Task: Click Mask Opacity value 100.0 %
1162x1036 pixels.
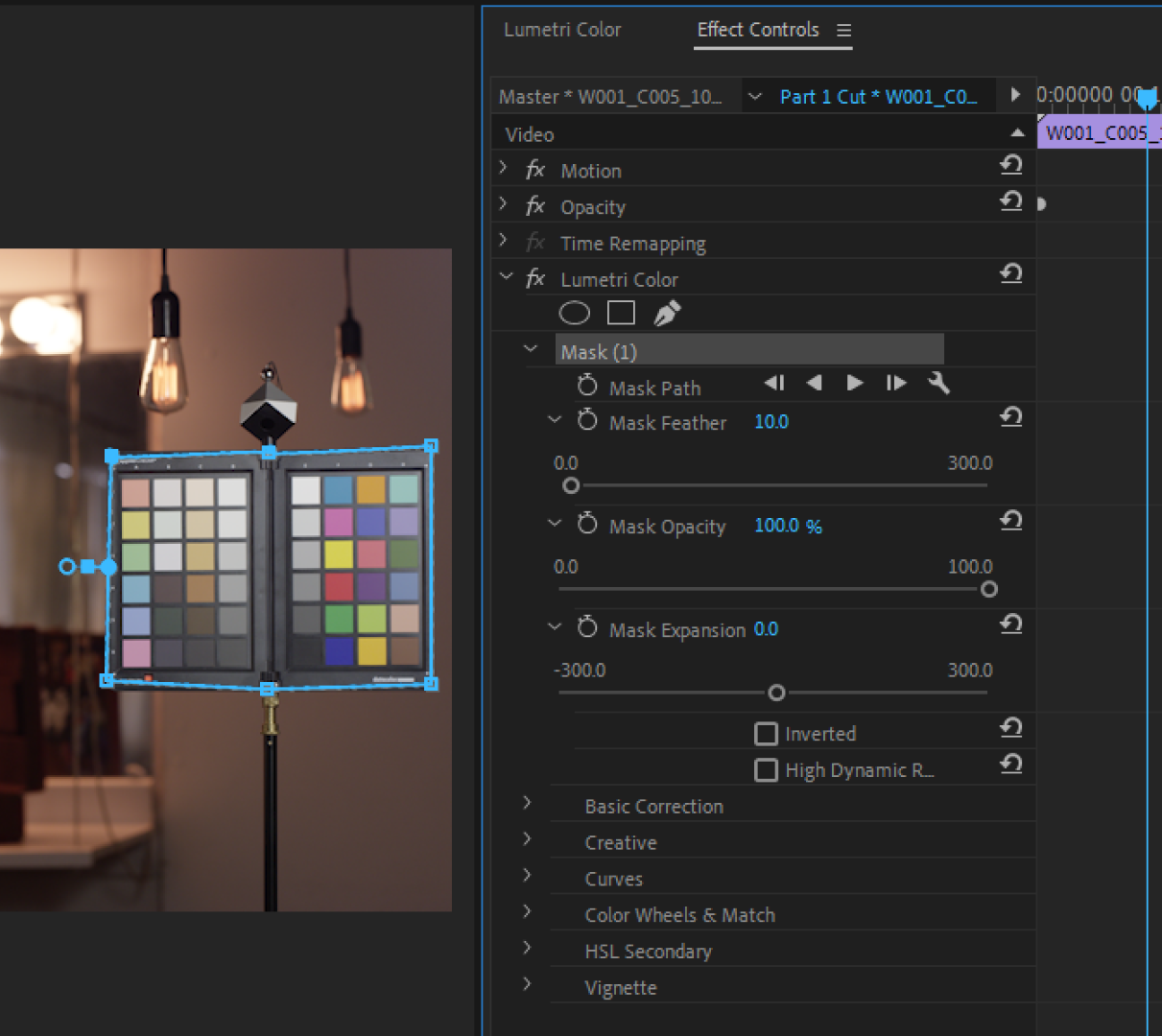Action: click(788, 526)
